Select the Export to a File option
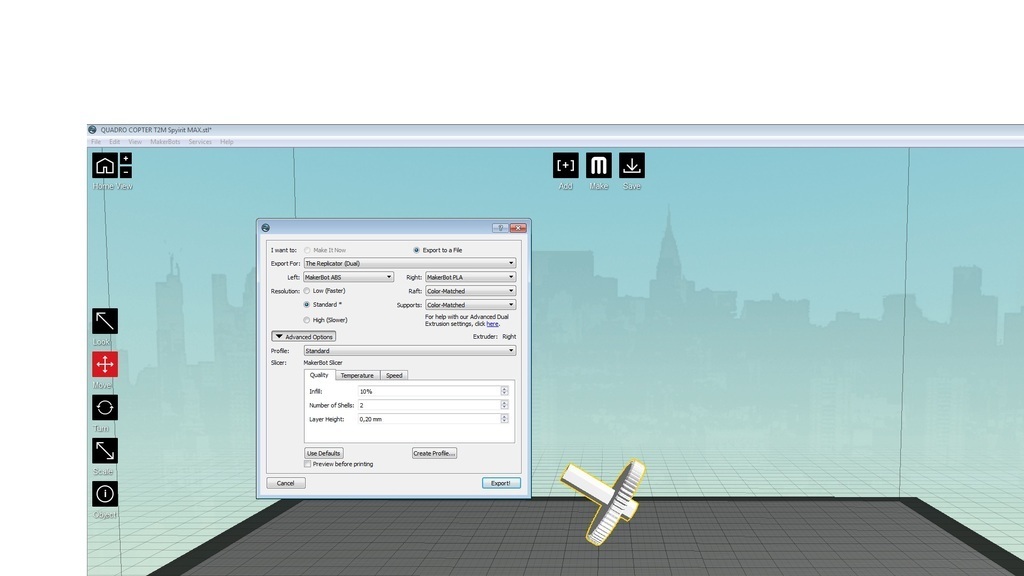This screenshot has width=1024, height=576. (x=416, y=250)
